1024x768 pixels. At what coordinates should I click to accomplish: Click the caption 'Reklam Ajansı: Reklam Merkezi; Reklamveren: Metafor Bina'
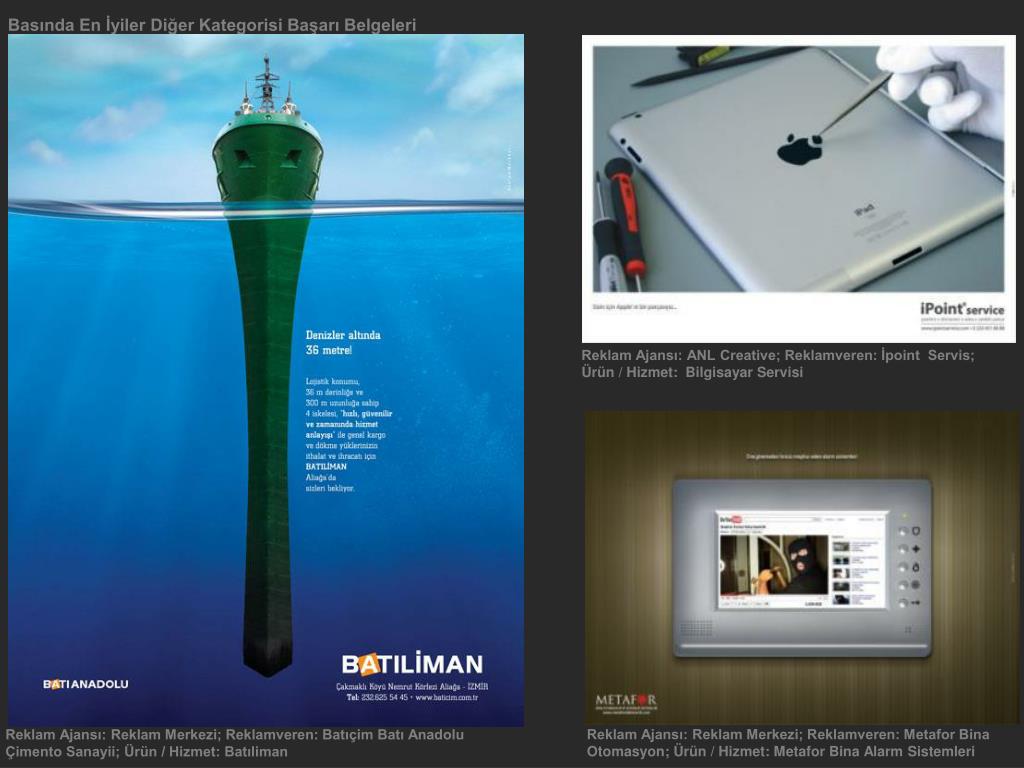(x=788, y=735)
